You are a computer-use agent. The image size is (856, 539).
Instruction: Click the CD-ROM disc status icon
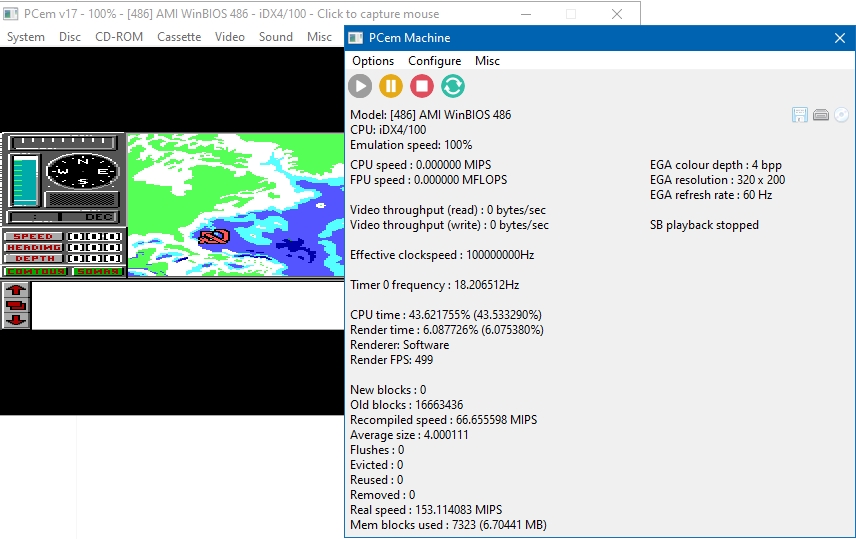pyautogui.click(x=842, y=115)
